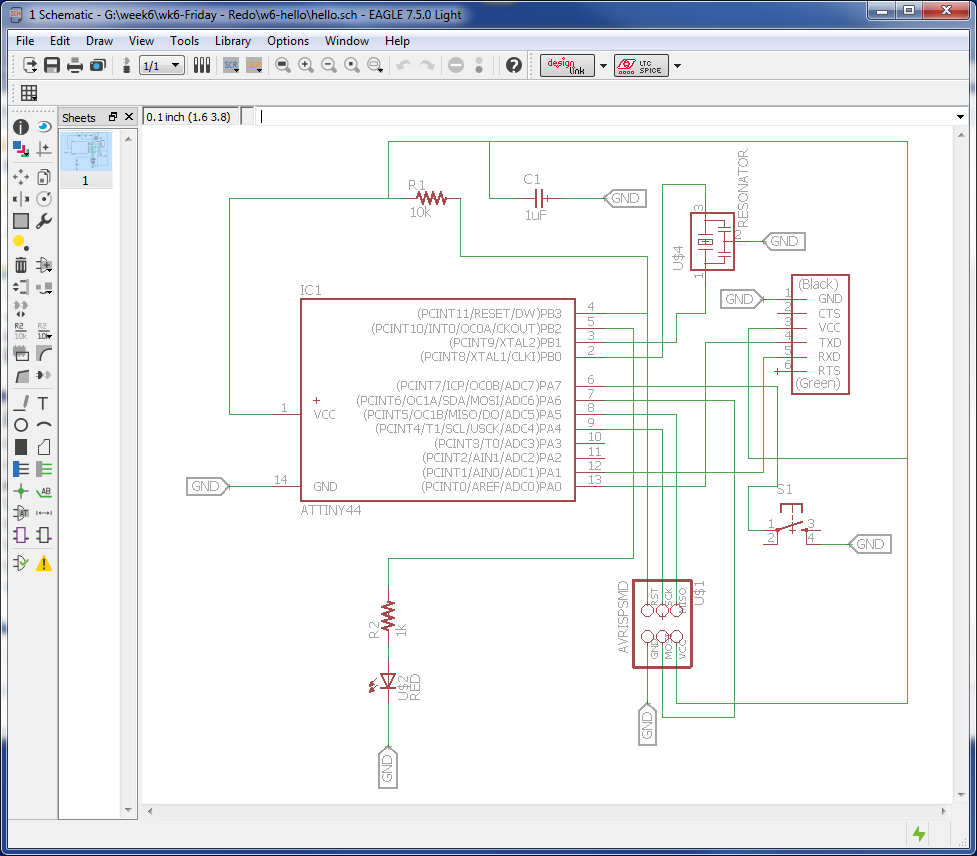This screenshot has height=856, width=977.
Task: Select the Paste tool with yellow dot
Action: click(x=21, y=243)
